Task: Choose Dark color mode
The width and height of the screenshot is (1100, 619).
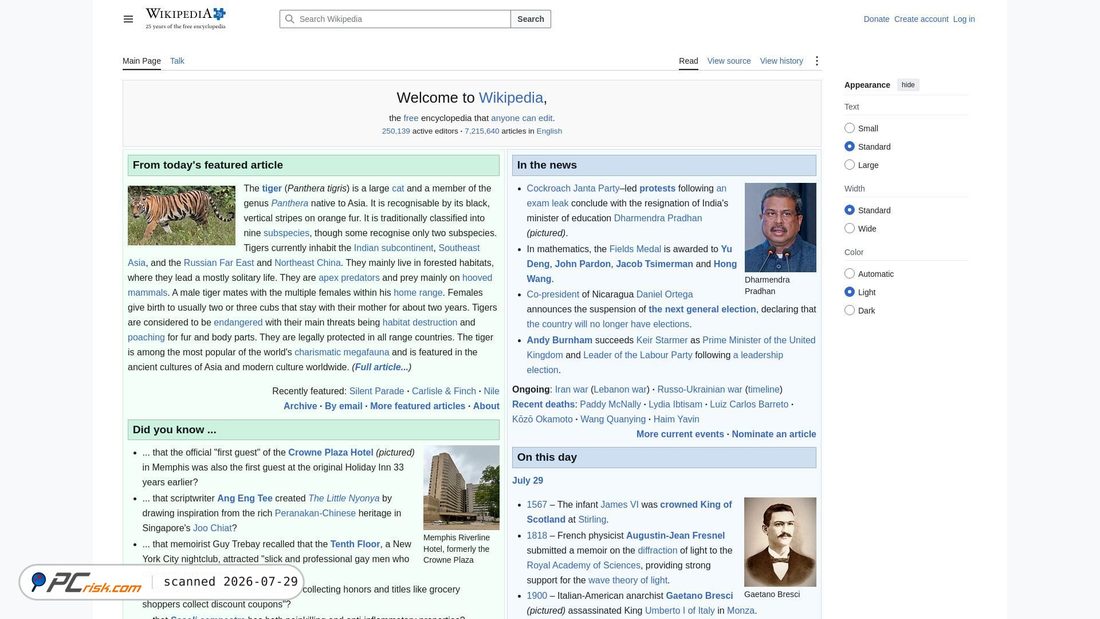Action: click(850, 310)
